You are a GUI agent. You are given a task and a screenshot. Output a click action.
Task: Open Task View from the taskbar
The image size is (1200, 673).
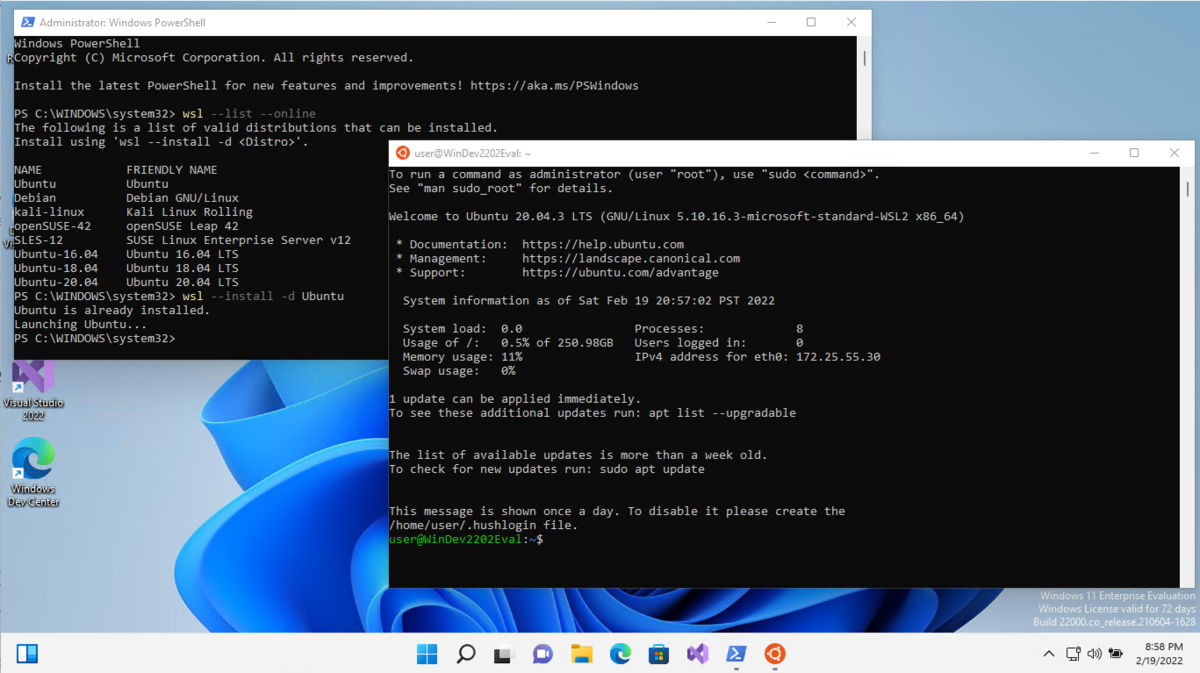[504, 654]
